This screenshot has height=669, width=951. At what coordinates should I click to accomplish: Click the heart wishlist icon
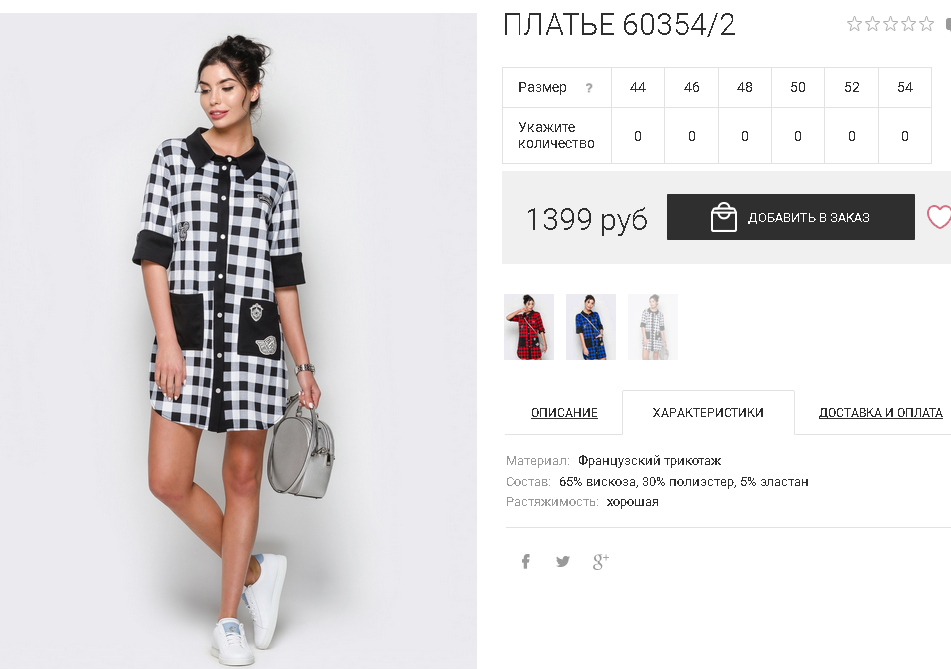pos(939,217)
